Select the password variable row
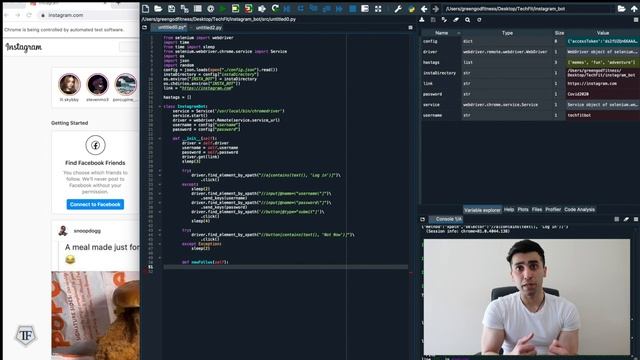The height and width of the screenshot is (360, 640). click(530, 94)
